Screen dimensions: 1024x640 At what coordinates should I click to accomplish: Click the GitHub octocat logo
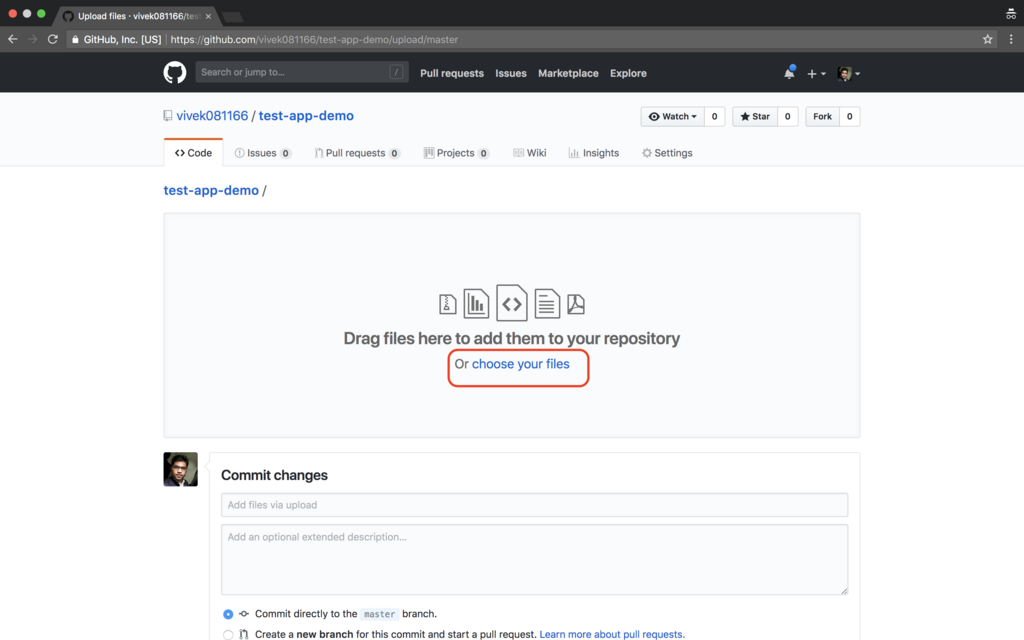point(174,72)
